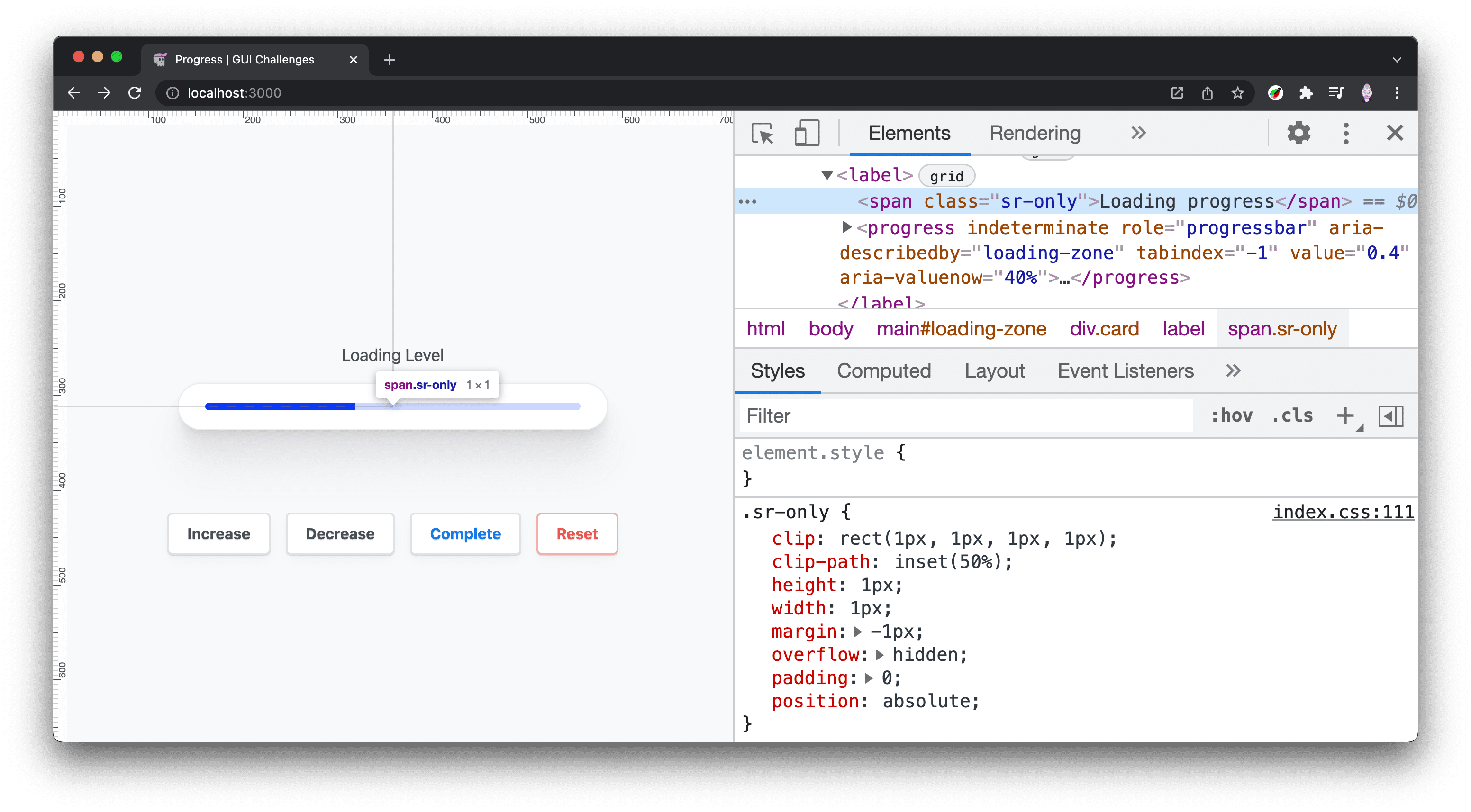Screen dimensions: 1471x812
Task: Click the Filter styles input field
Action: coord(968,415)
